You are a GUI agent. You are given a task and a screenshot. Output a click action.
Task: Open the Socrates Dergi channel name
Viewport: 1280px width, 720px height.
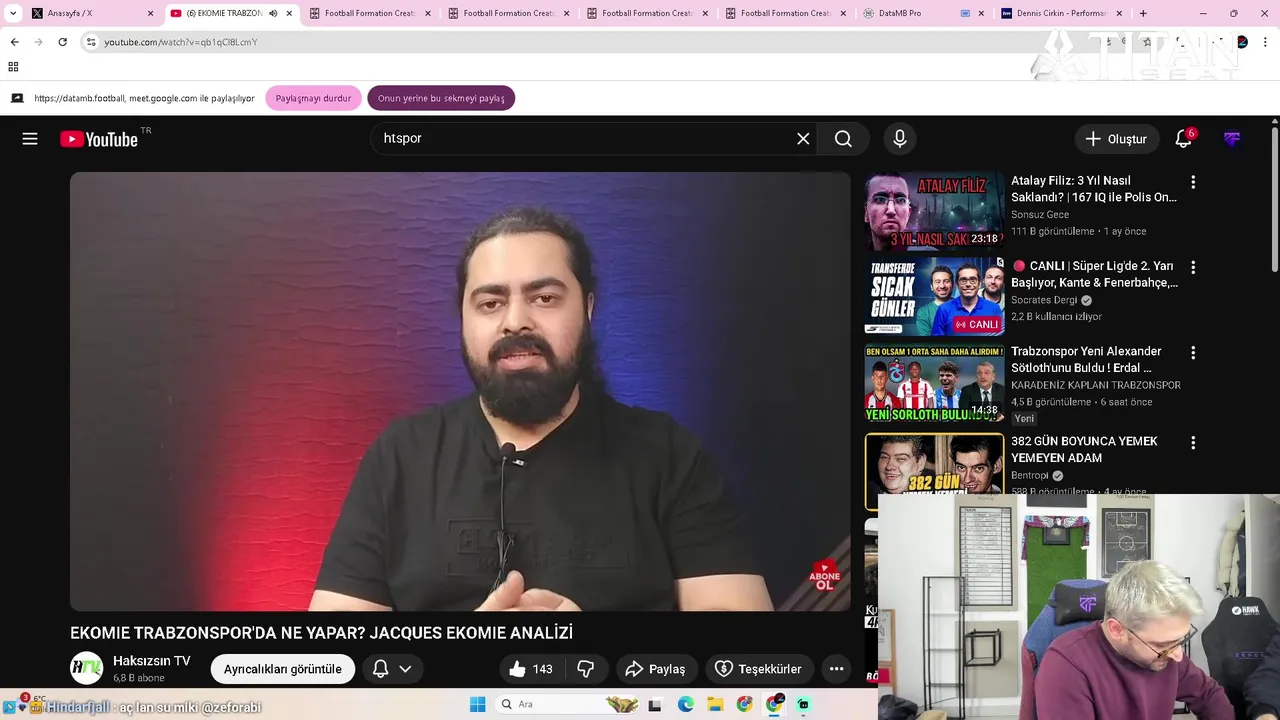click(x=1044, y=300)
